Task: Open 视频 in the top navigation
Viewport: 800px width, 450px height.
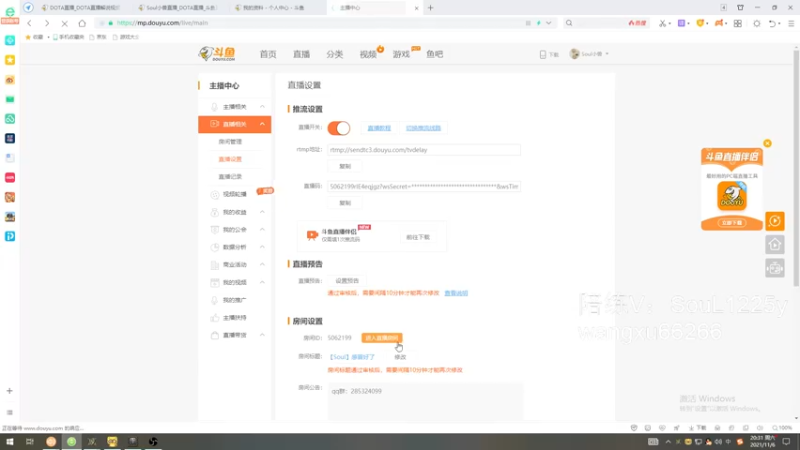Action: (368, 54)
